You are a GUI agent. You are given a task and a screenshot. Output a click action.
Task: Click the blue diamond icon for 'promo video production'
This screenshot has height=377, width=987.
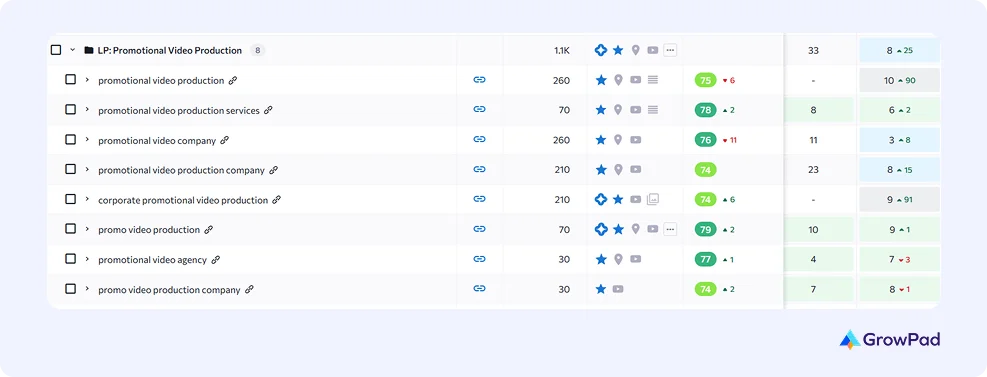click(x=601, y=229)
